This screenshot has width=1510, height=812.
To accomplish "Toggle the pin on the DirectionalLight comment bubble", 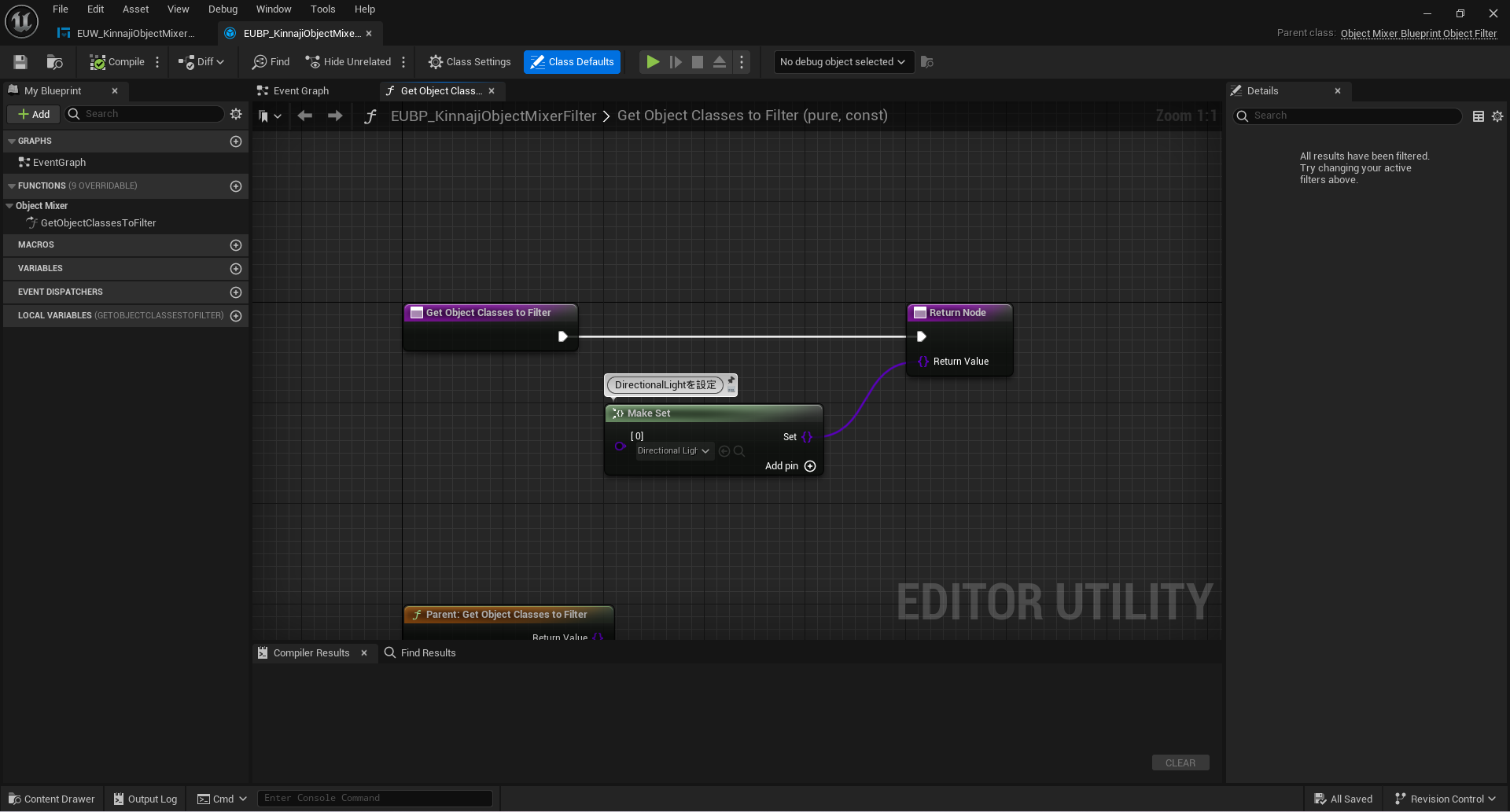I will 731,381.
